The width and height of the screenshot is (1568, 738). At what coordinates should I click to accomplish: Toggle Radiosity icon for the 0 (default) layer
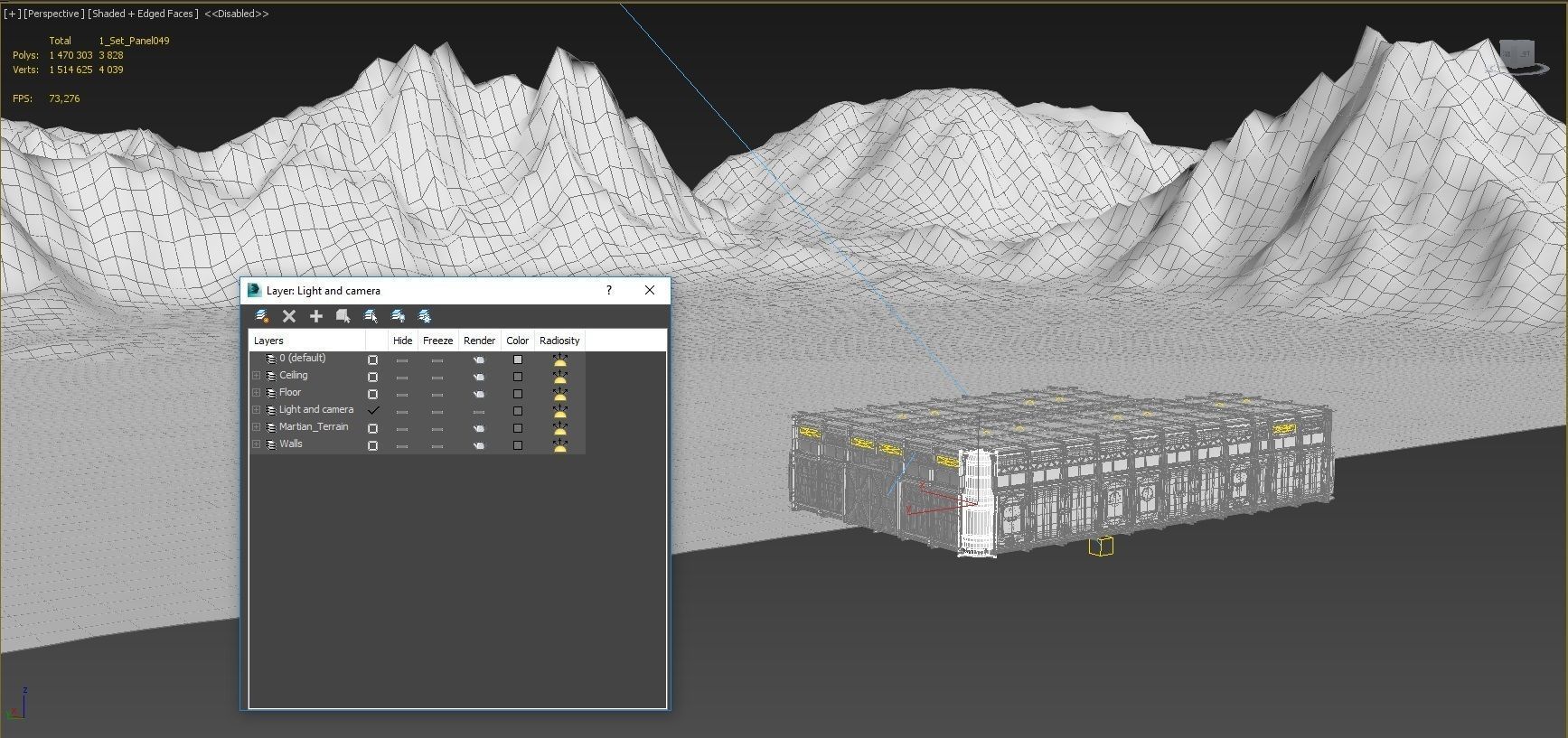coord(560,360)
